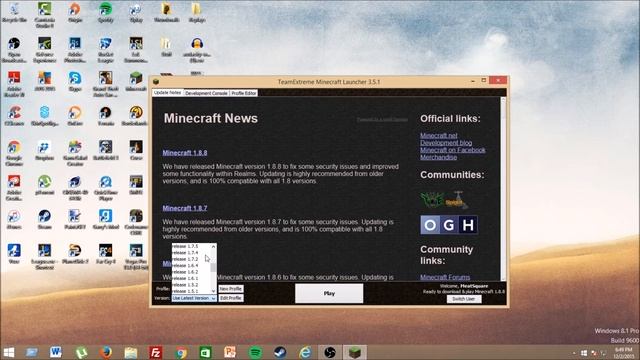Open the Minecraft Forums community link
The width and height of the screenshot is (640, 360).
click(x=445, y=277)
